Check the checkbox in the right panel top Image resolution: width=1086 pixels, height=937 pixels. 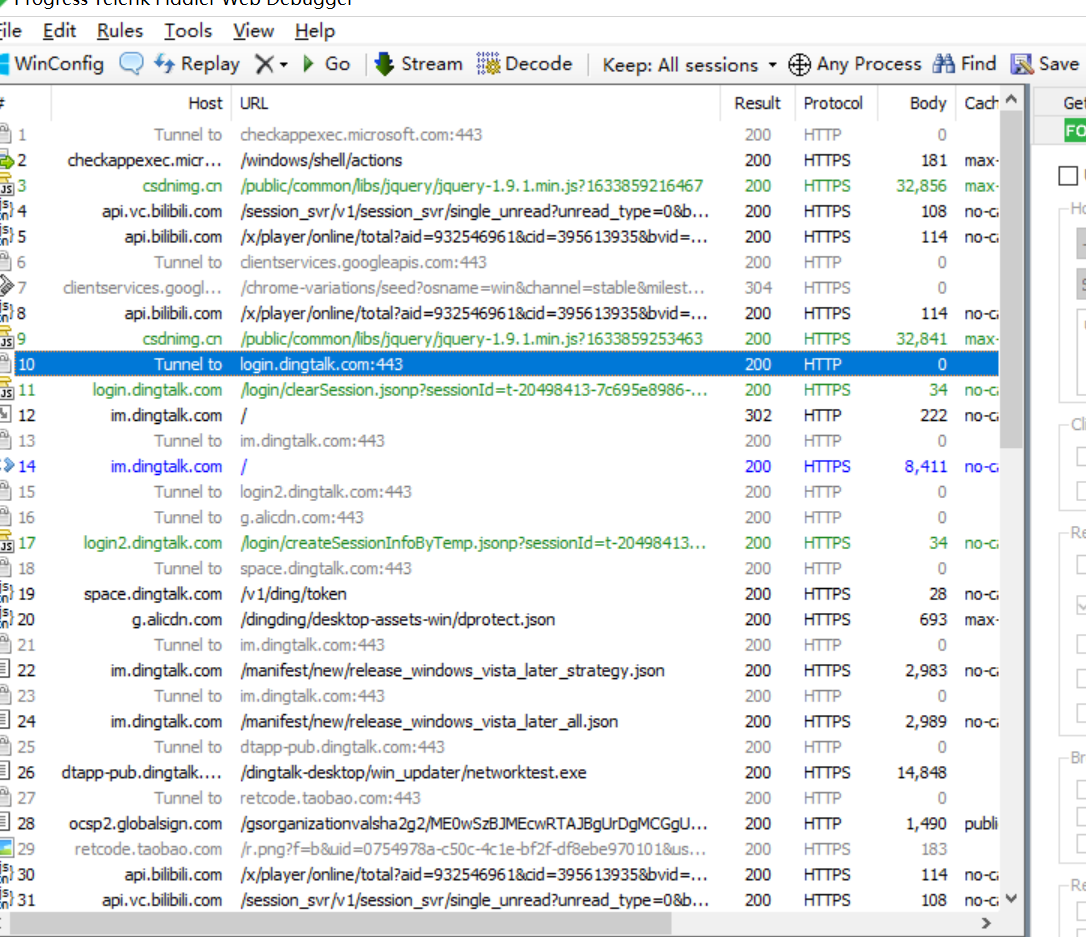(x=1068, y=176)
